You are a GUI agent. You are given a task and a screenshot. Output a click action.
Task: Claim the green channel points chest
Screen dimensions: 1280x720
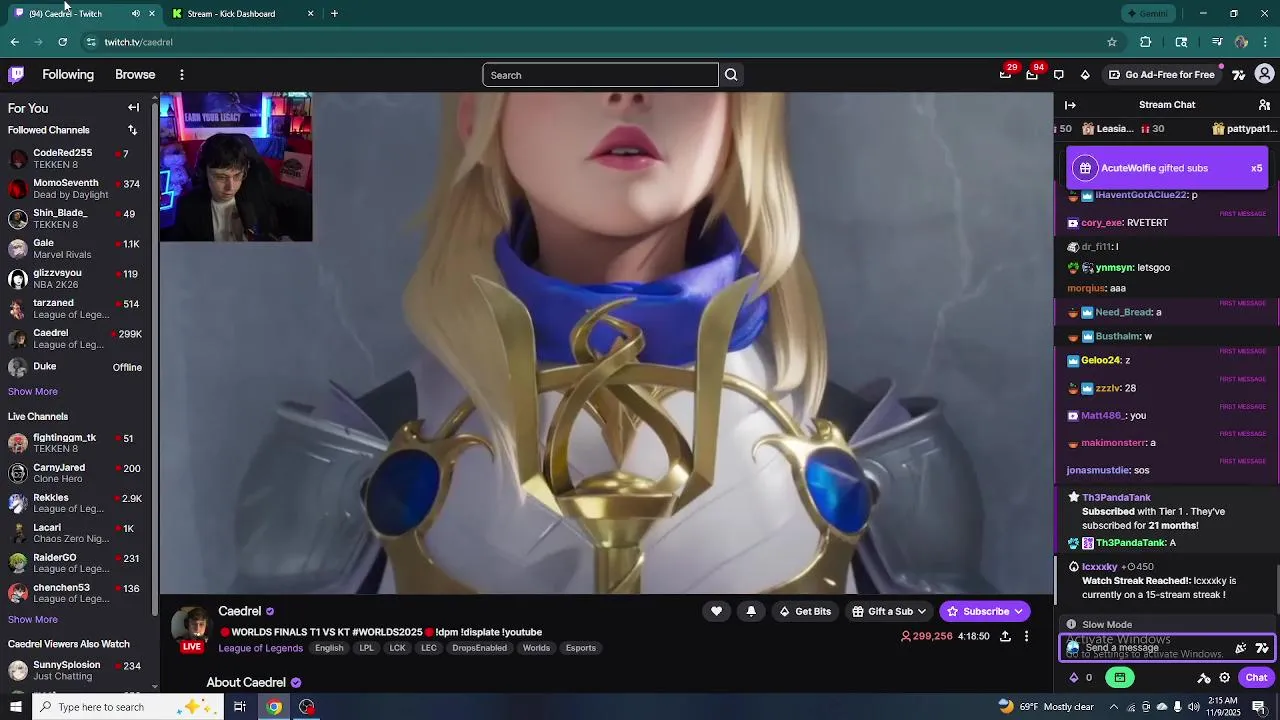(1119, 677)
